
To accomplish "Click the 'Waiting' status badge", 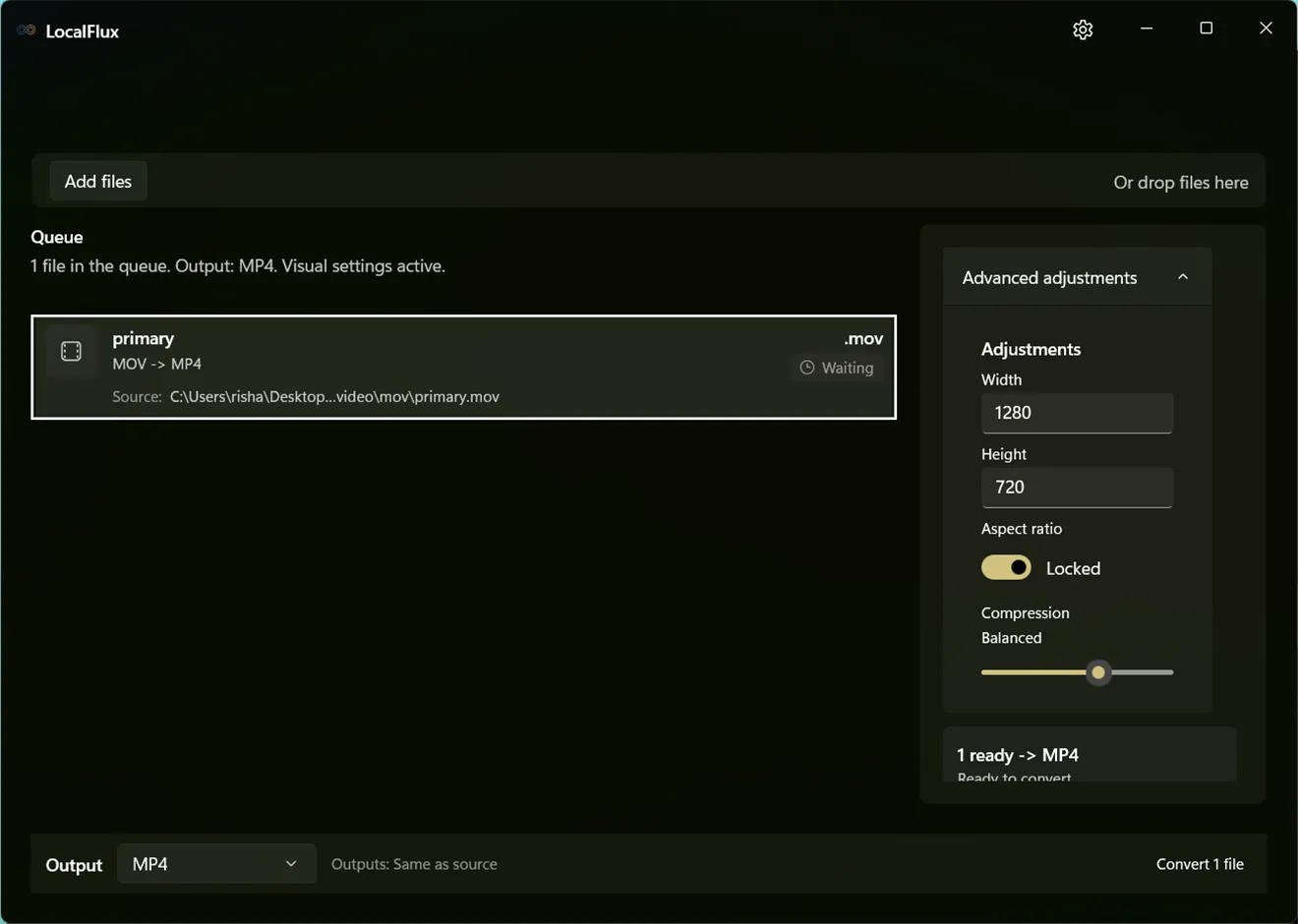I will click(x=837, y=368).
